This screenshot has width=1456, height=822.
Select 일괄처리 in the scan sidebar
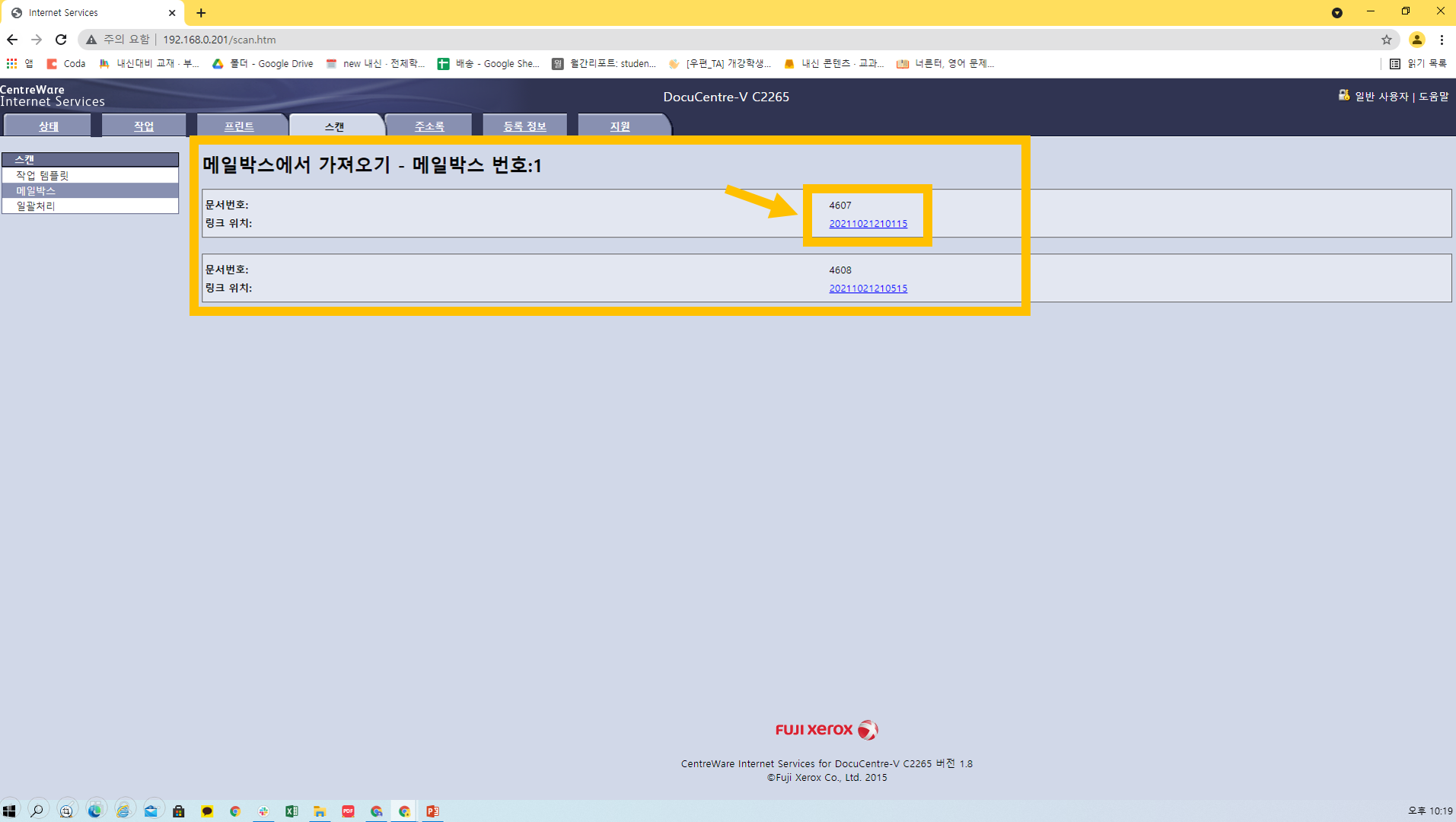[x=91, y=206]
